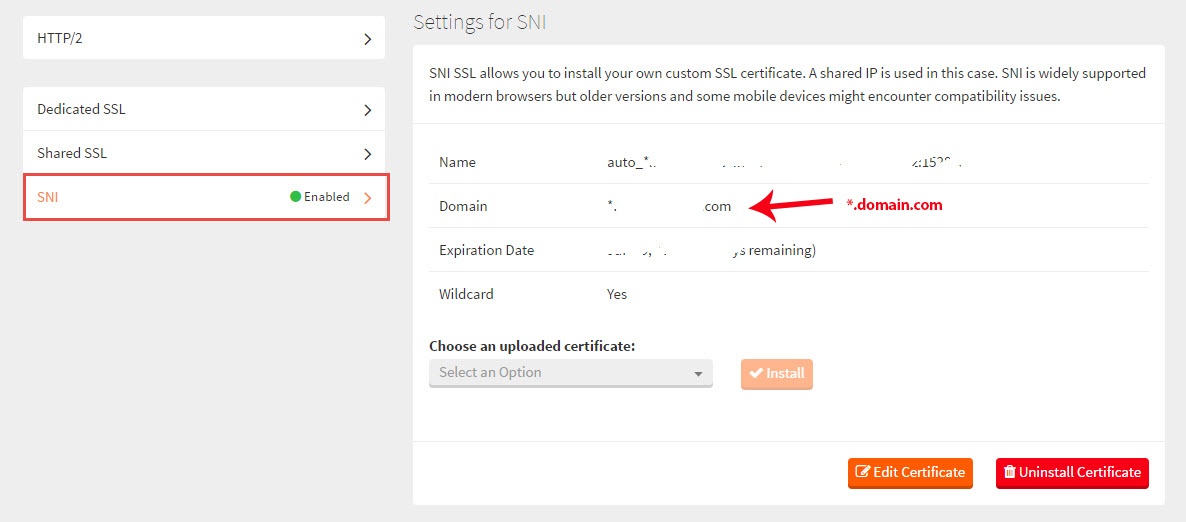Screen dimensions: 1186x522
Task: Open the Select an Option certificate dropdown
Action: point(570,373)
